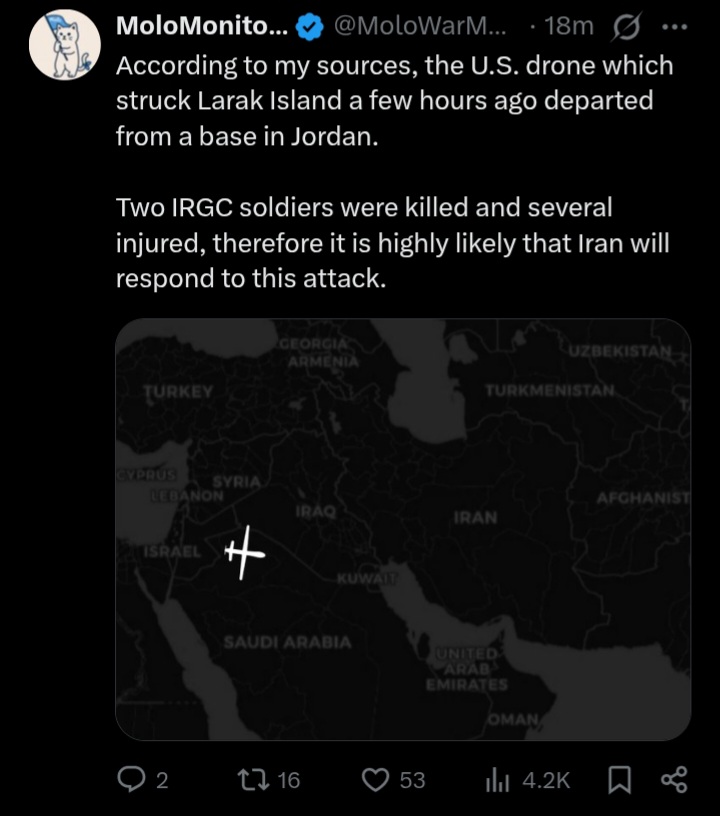Image resolution: width=720 pixels, height=816 pixels.
Task: Click the 4.2K views count
Action: click(x=546, y=781)
